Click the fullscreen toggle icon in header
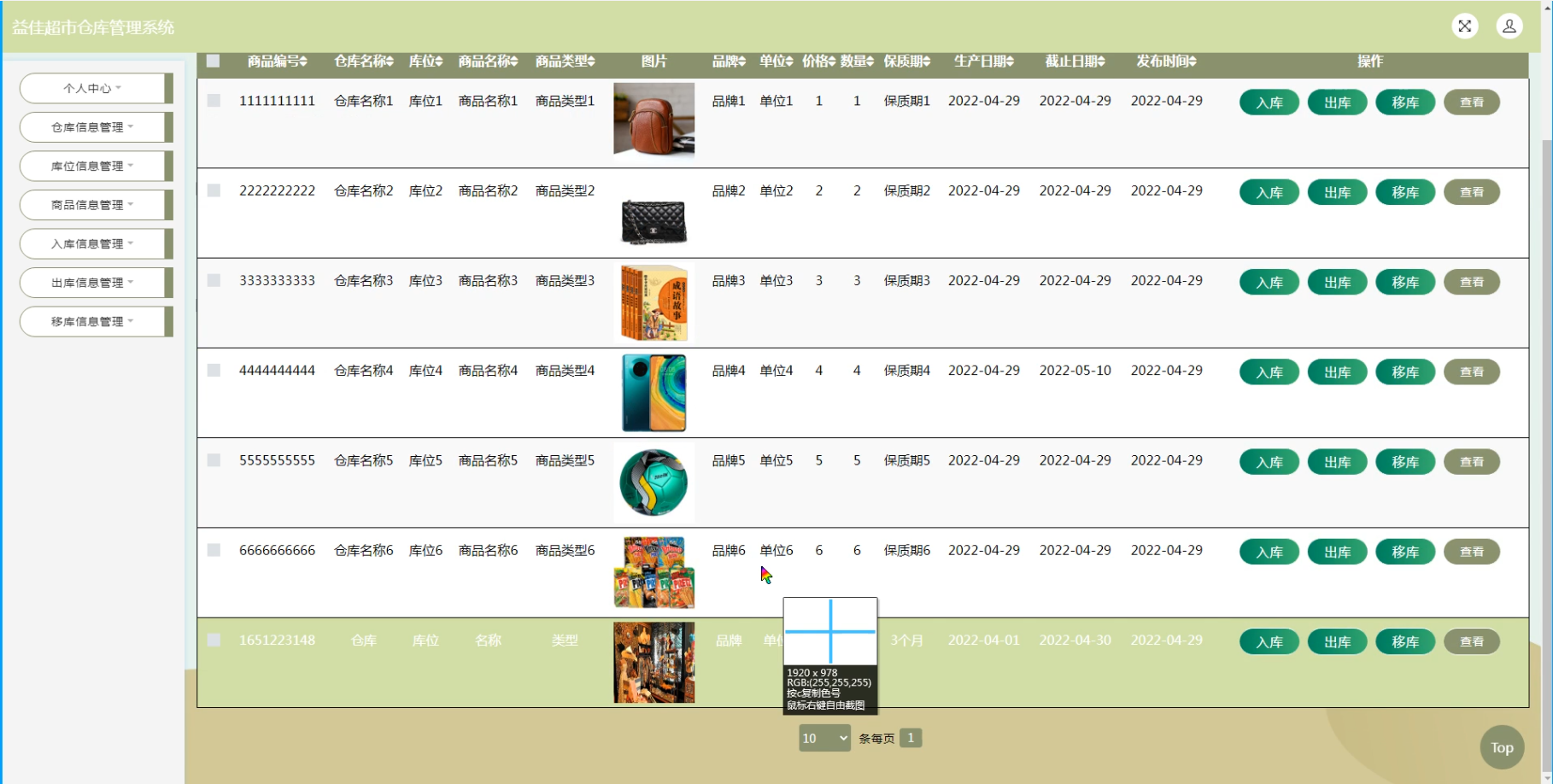1553x784 pixels. (x=1464, y=26)
